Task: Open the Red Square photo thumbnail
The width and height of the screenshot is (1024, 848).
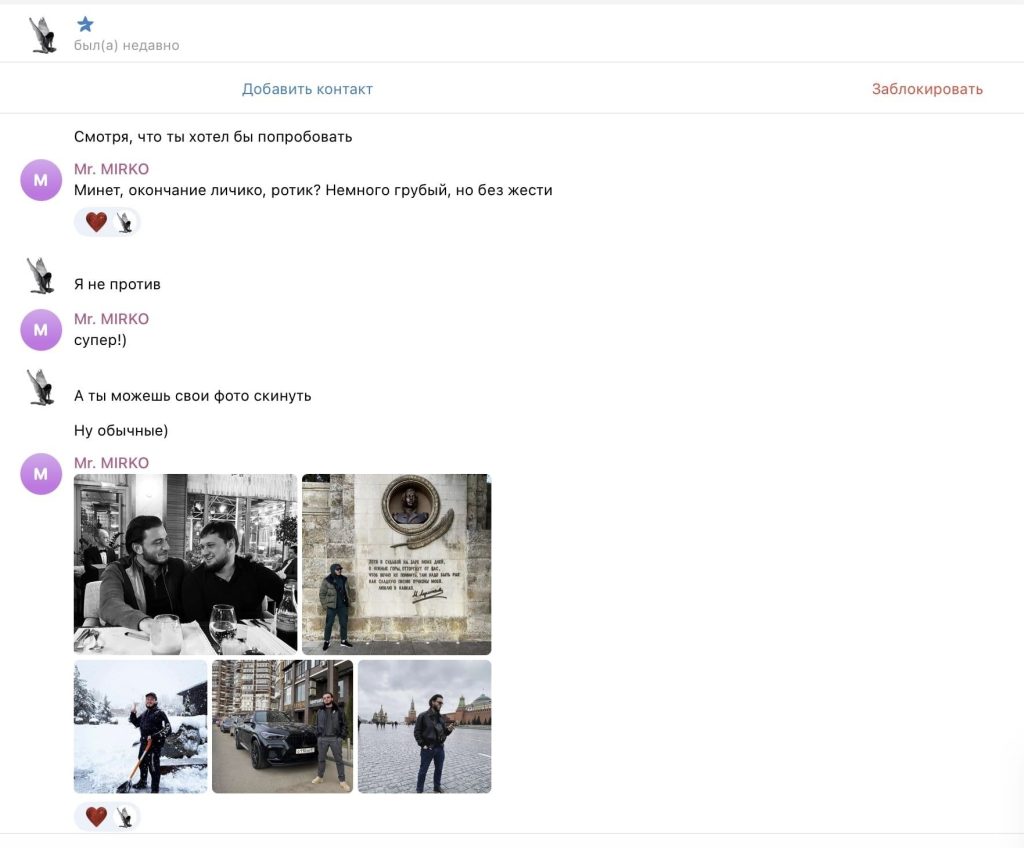Action: pyautogui.click(x=424, y=726)
